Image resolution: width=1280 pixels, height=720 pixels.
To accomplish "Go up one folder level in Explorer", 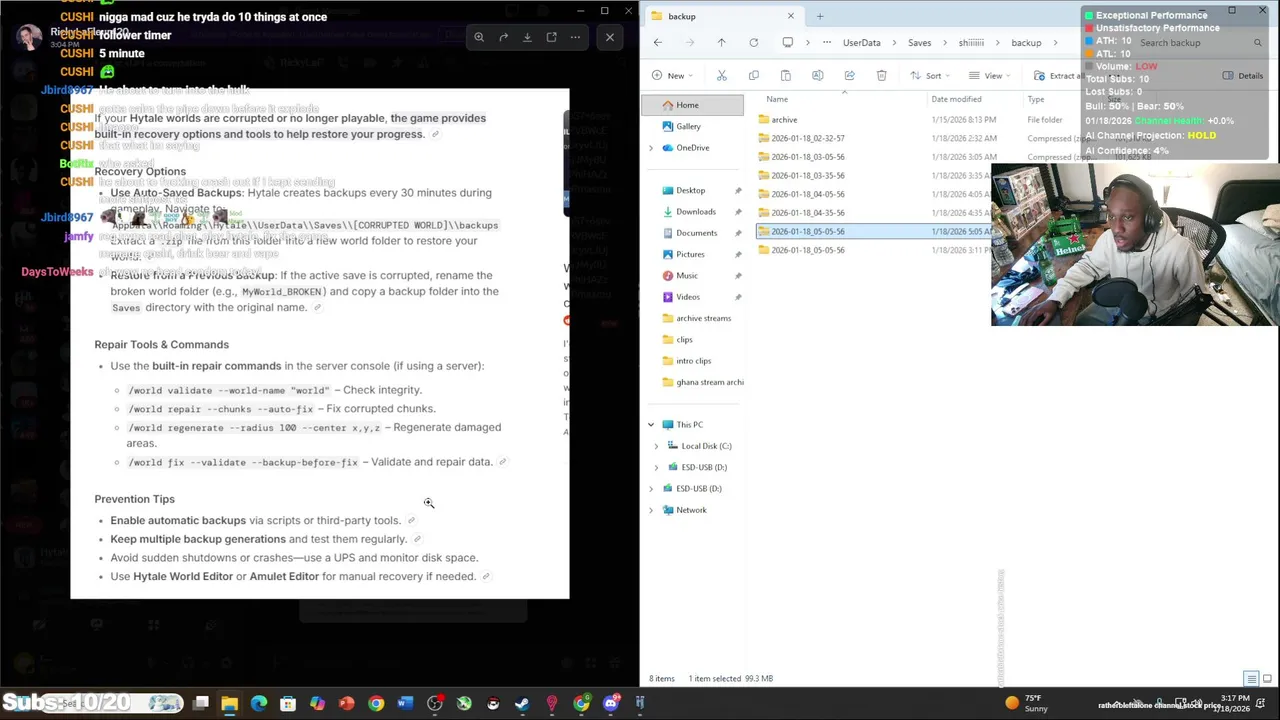I will click(x=721, y=42).
